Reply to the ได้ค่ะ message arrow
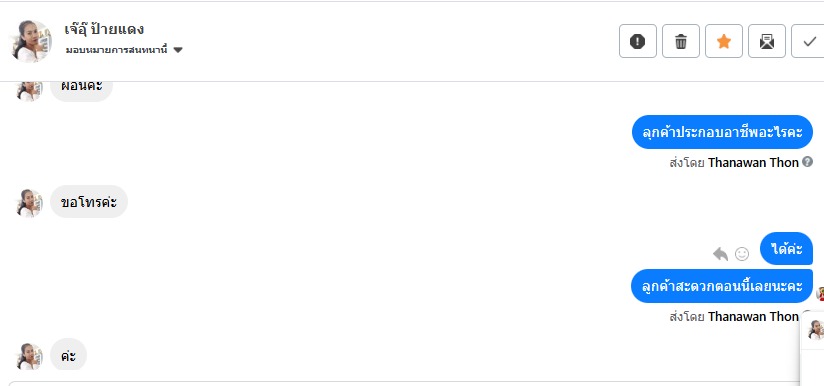The width and height of the screenshot is (824, 386). tap(720, 254)
